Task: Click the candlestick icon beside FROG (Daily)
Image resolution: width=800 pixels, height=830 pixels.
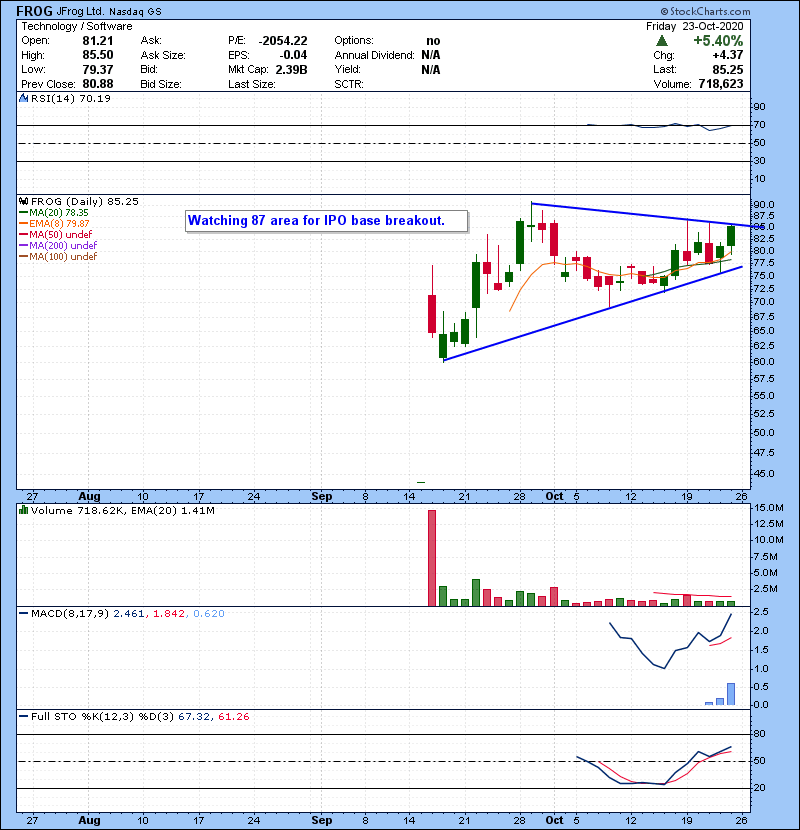Action: point(24,201)
